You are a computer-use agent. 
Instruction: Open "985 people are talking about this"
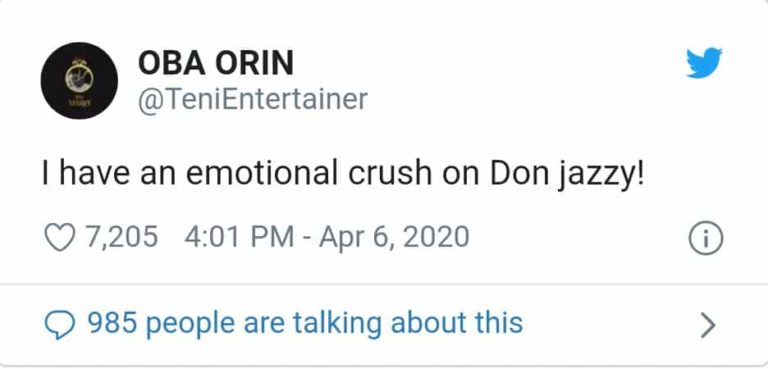[305, 323]
